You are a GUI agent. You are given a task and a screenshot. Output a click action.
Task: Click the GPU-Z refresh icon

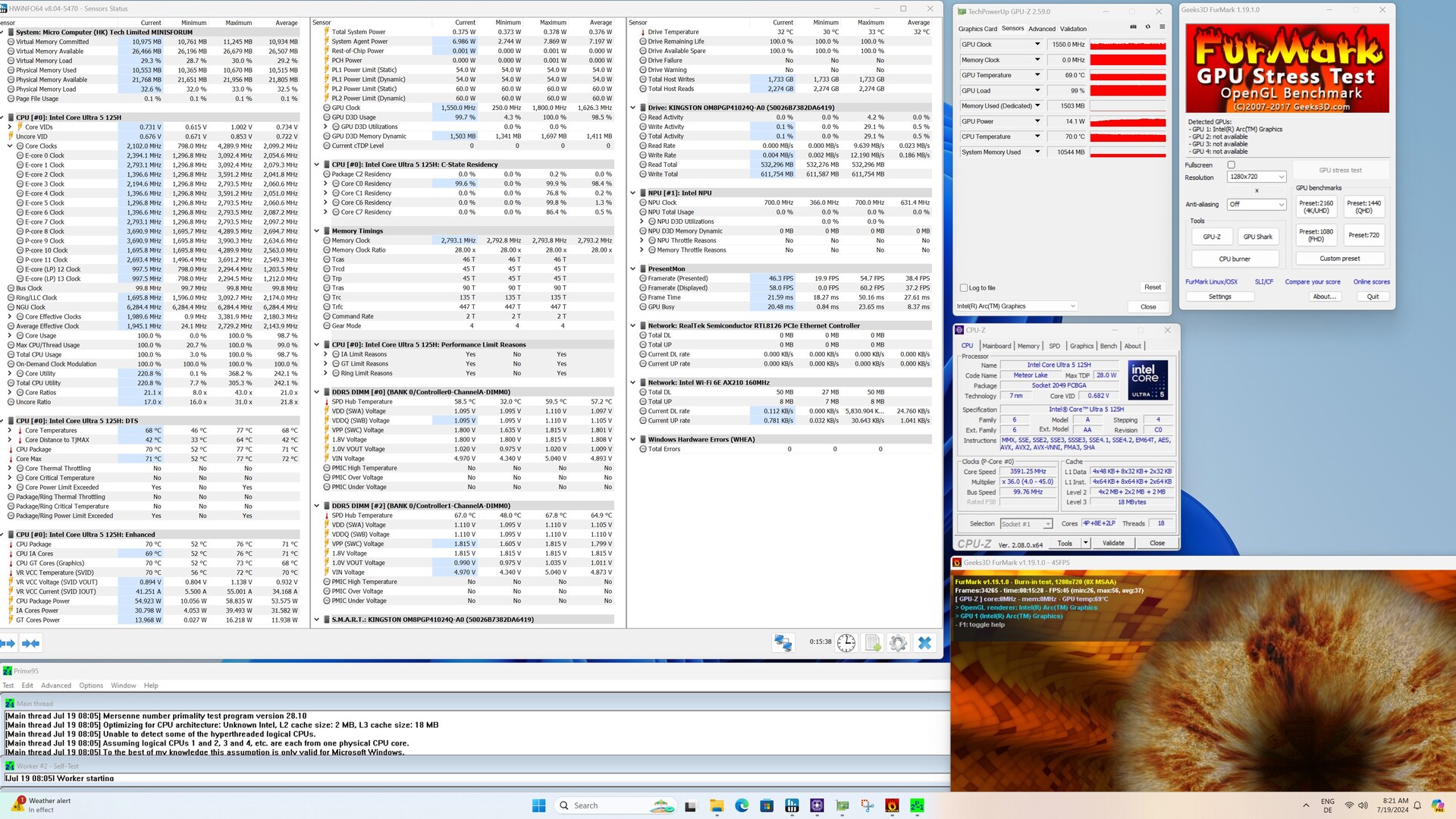[1147, 27]
